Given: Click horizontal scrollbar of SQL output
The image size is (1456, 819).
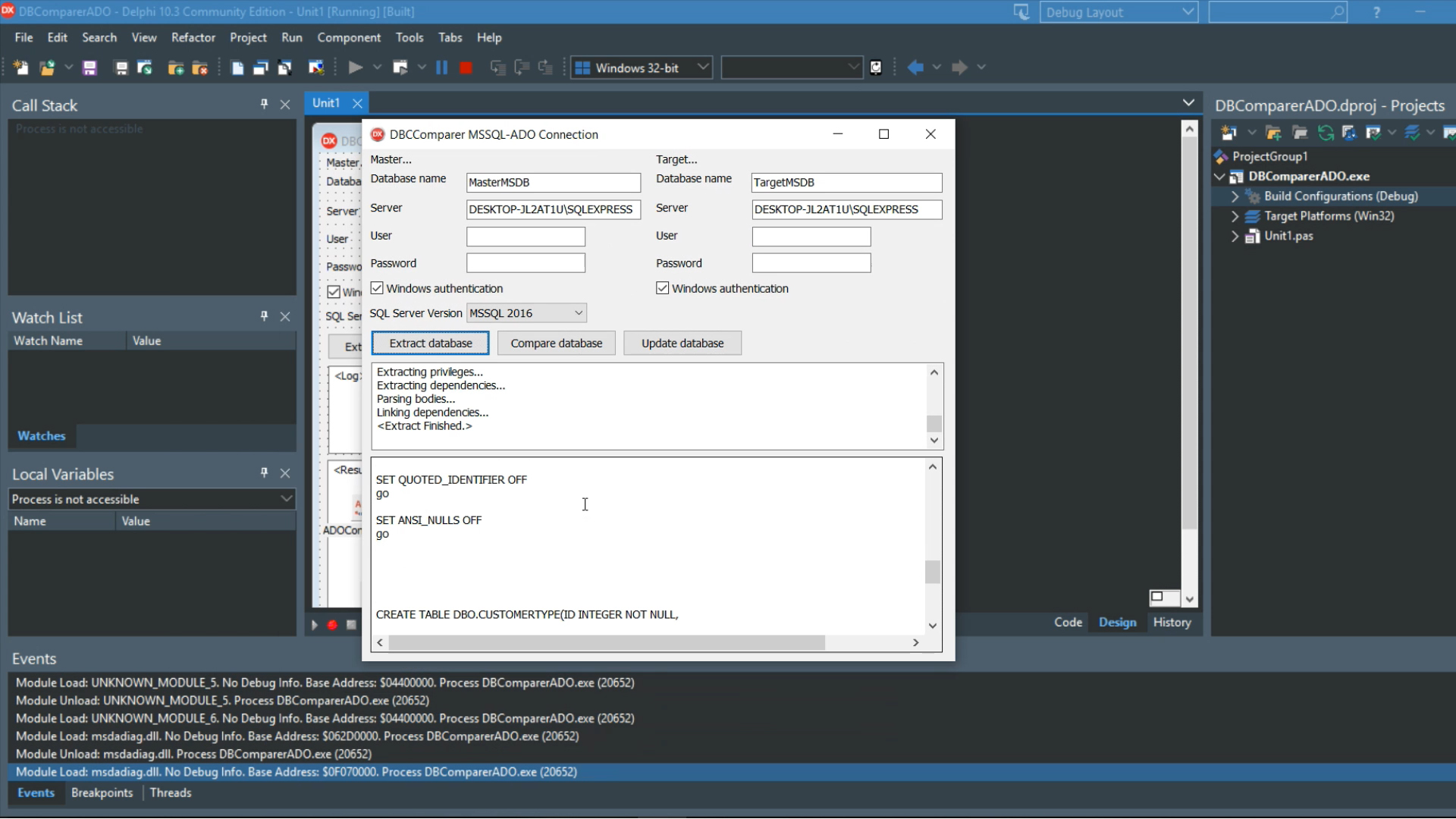Looking at the screenshot, I should point(607,642).
